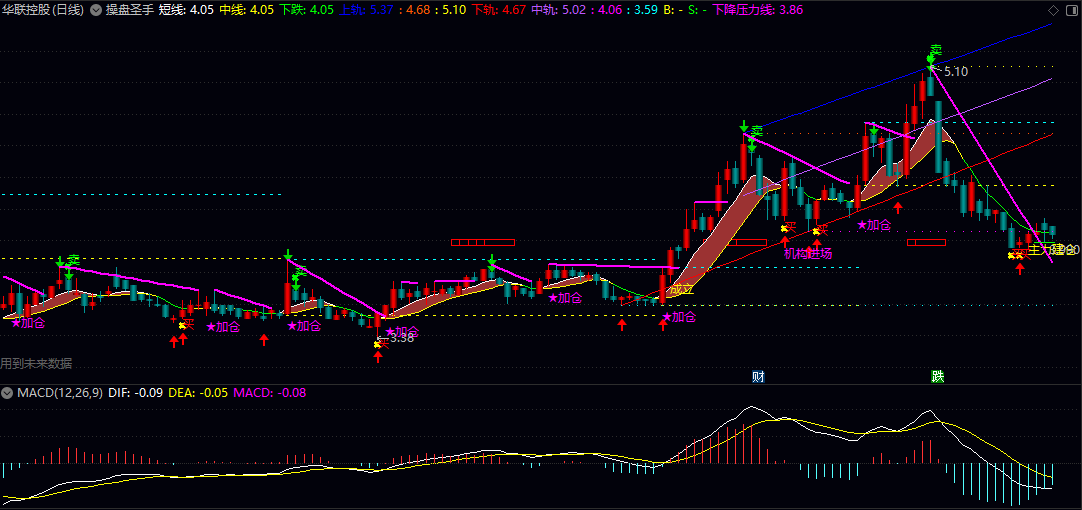
Task: Click the MACD: -0.08 readout
Action: (x=269, y=393)
